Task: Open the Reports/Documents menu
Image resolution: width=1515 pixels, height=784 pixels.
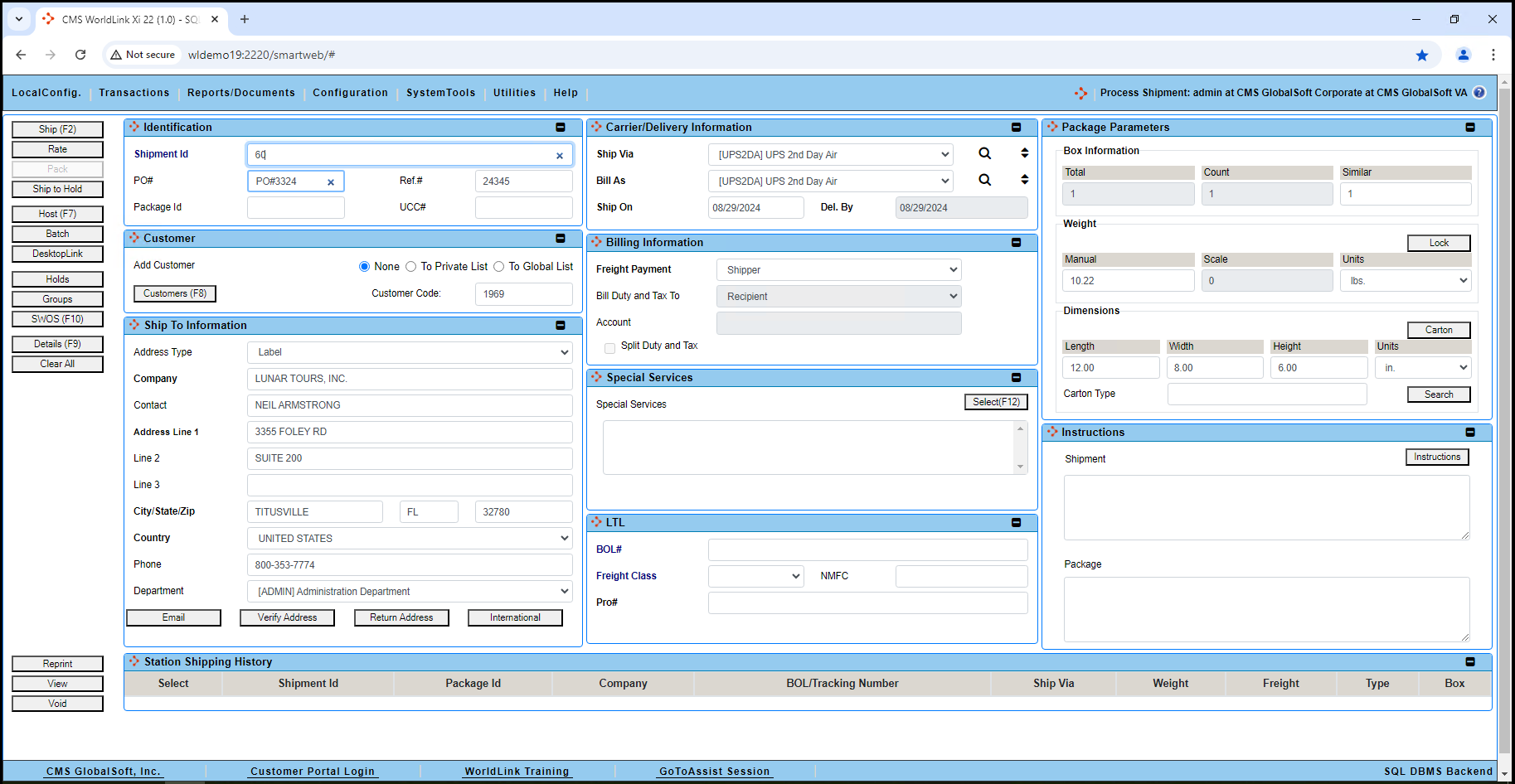Action: tap(240, 93)
